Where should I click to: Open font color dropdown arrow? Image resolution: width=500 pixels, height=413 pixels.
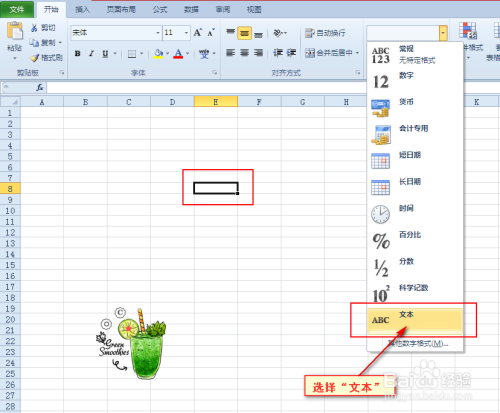187,53
